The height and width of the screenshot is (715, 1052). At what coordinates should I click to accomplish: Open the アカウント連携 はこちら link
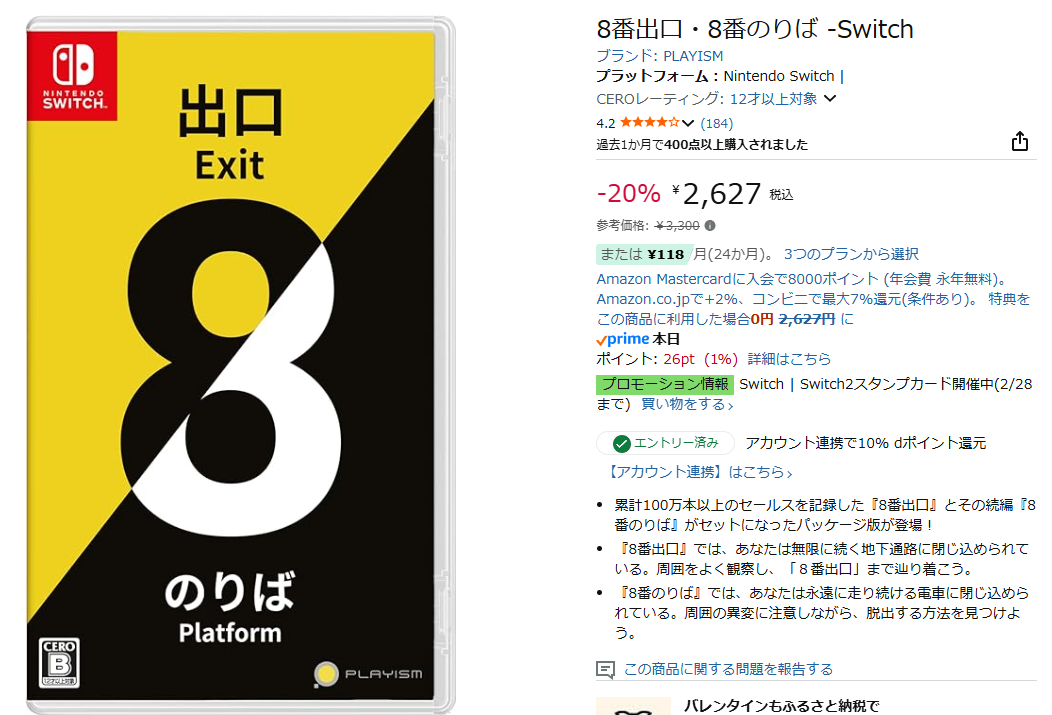click(700, 472)
